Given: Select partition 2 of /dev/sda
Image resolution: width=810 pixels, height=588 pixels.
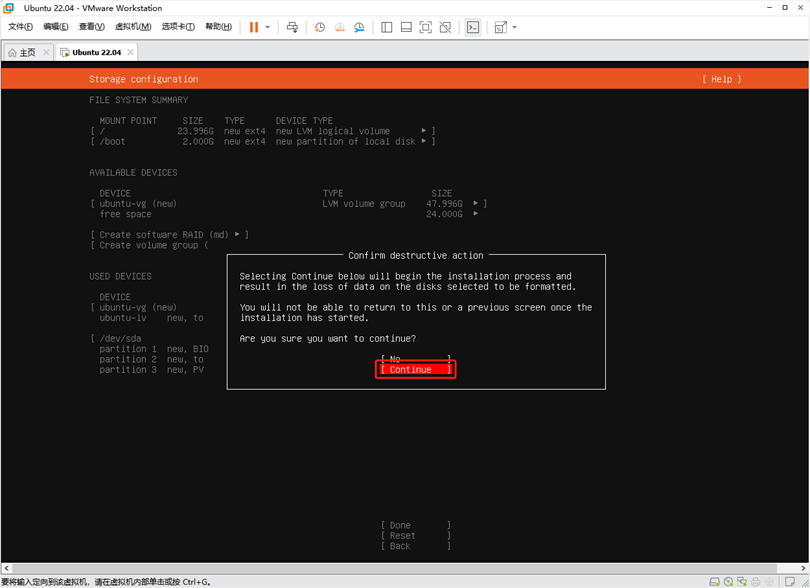Looking at the screenshot, I should 151,359.
